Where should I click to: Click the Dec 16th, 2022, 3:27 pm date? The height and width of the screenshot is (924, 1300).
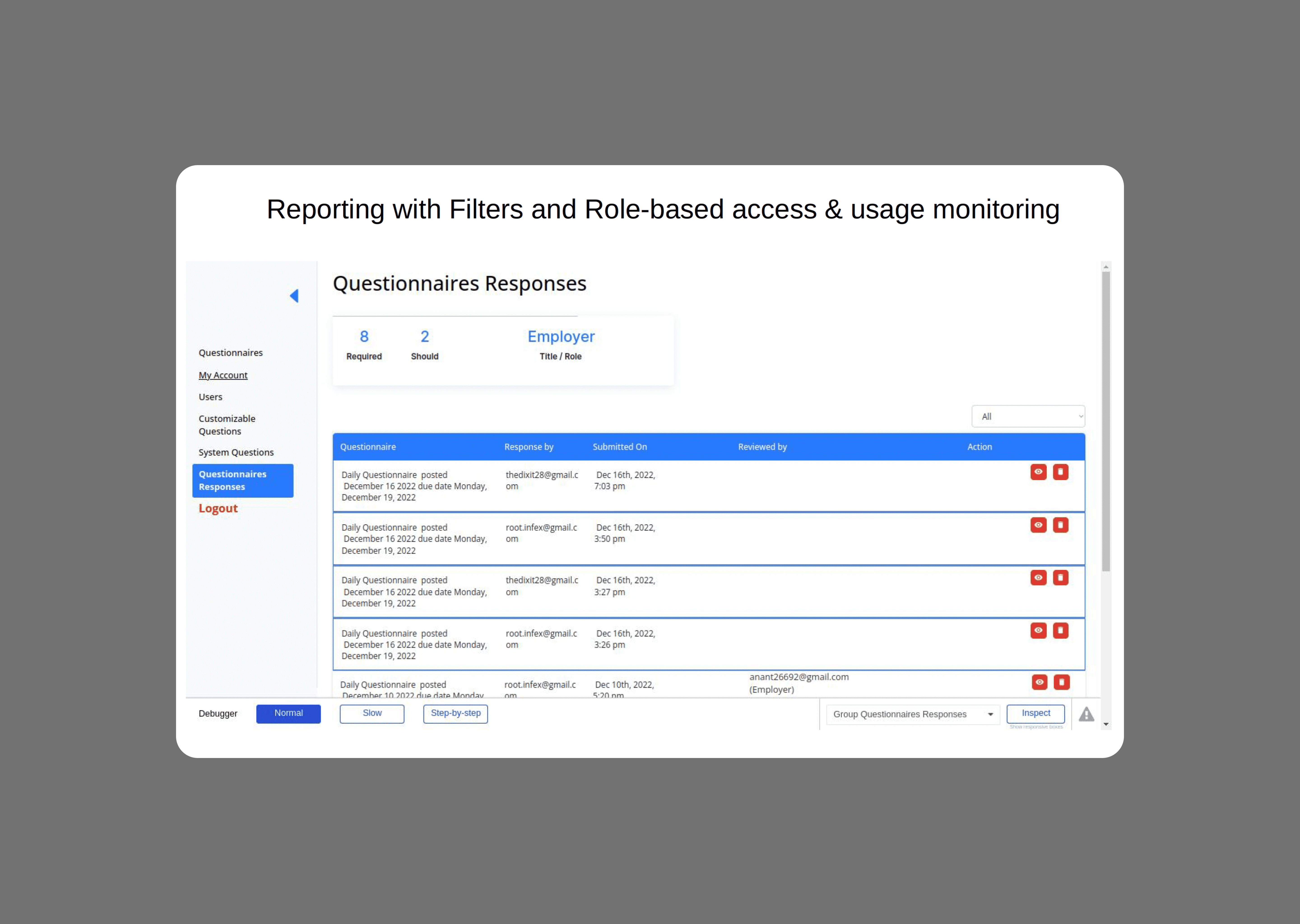tap(625, 586)
